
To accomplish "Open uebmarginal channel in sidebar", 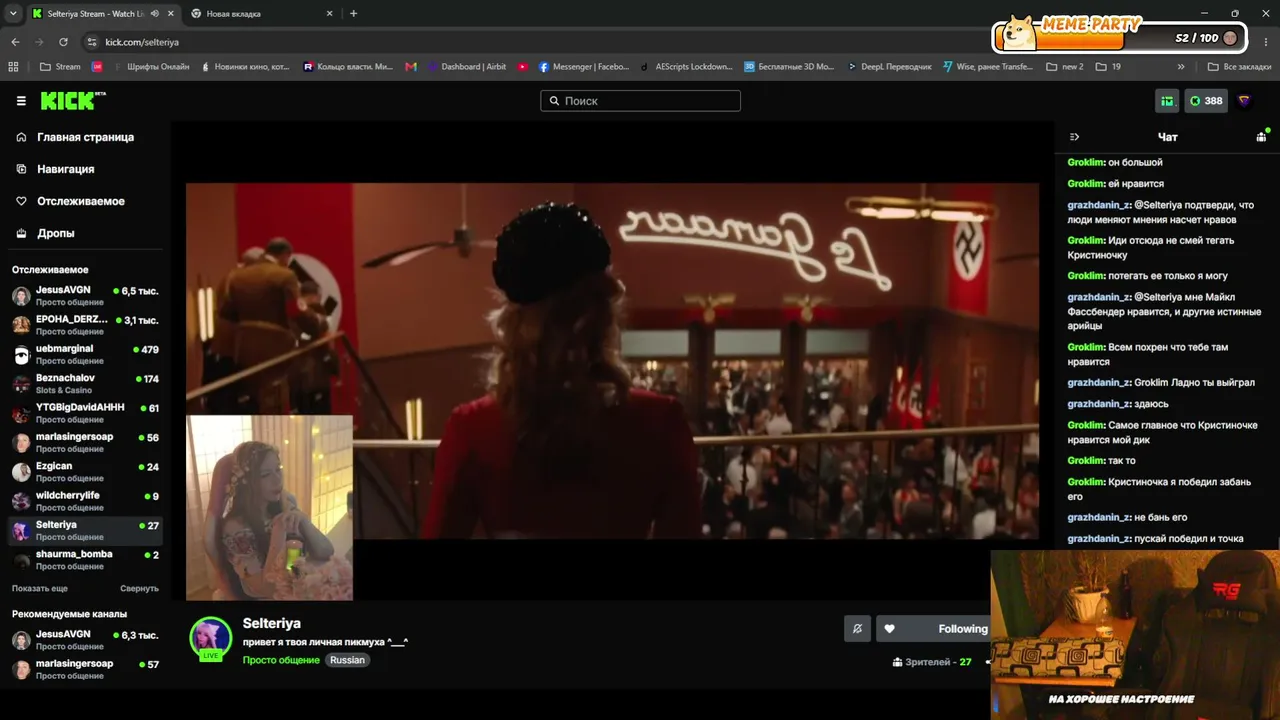I will (x=85, y=355).
